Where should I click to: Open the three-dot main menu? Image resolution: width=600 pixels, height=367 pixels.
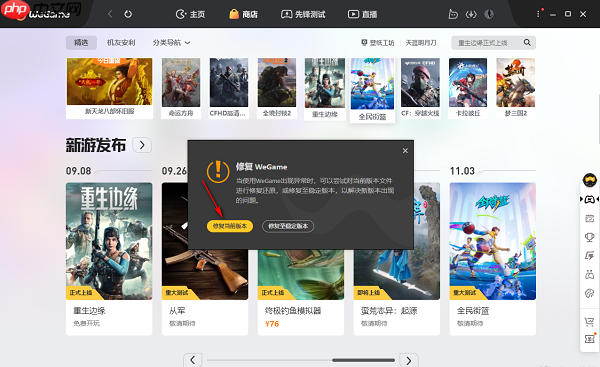point(538,14)
